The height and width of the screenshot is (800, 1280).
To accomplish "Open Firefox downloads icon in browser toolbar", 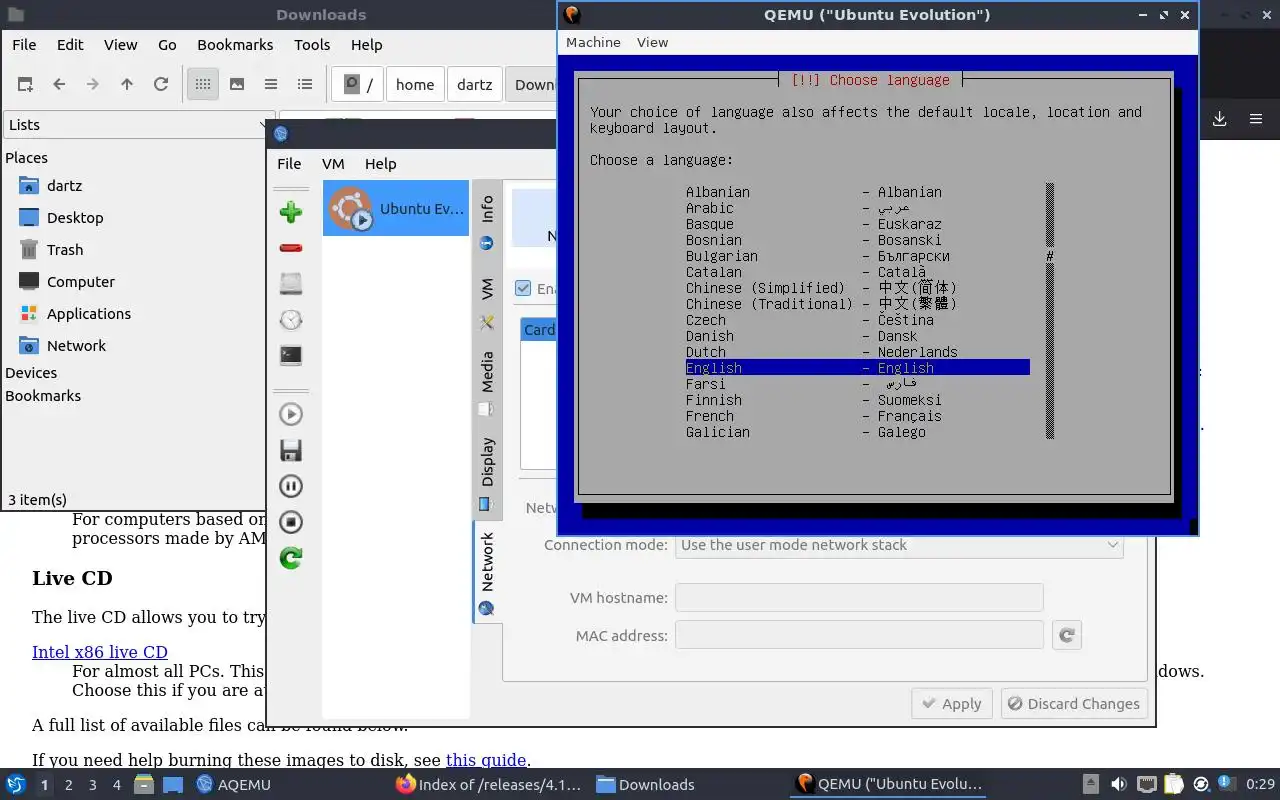I will click(1219, 119).
